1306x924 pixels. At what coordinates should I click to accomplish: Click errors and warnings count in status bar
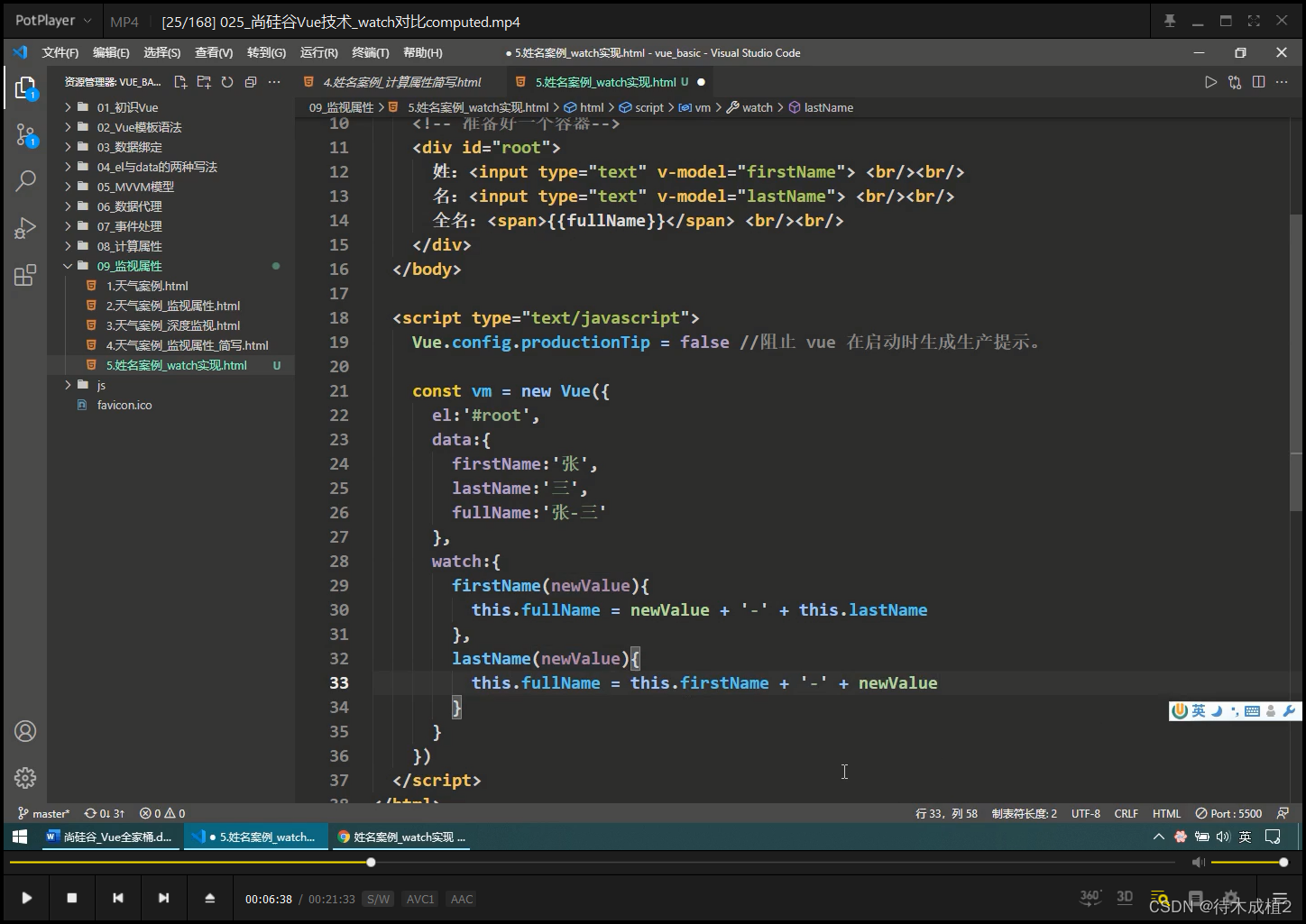point(162,813)
